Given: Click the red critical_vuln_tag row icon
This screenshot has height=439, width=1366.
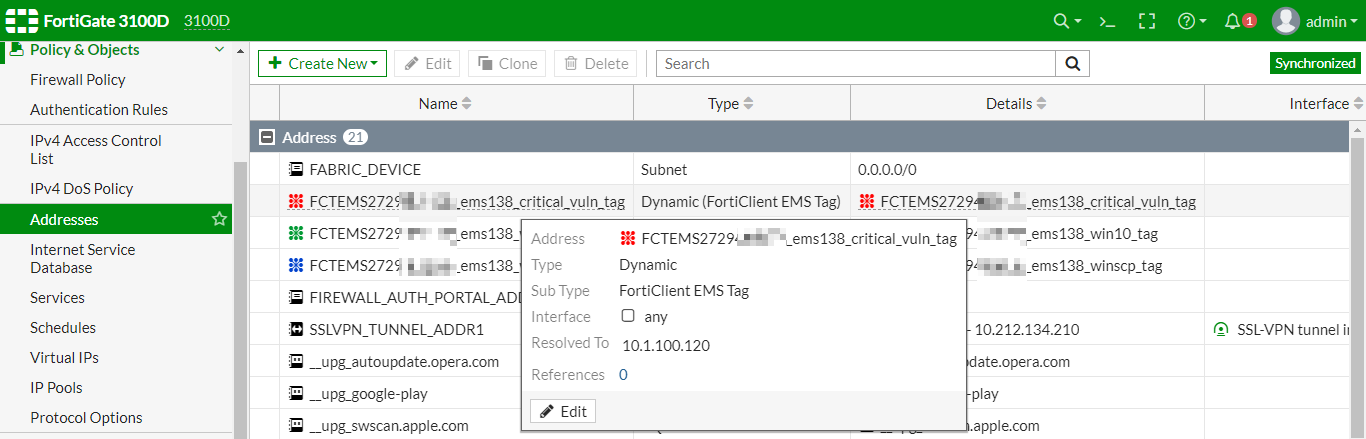Looking at the screenshot, I should tap(295, 202).
